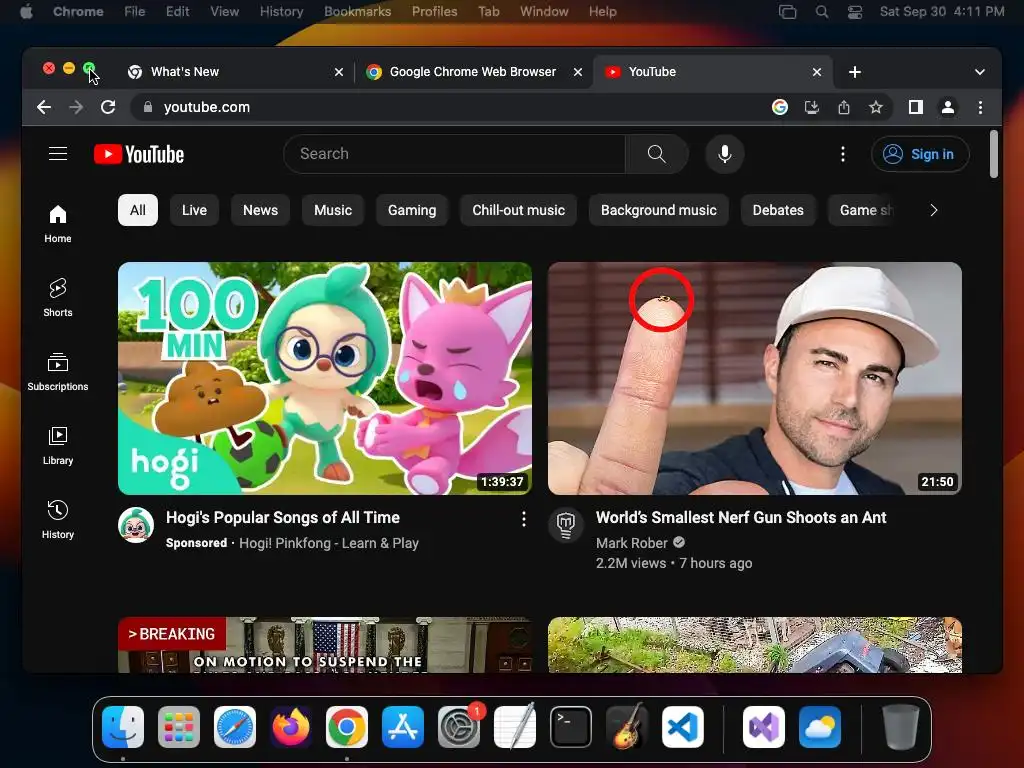Open Library in sidebar

click(x=57, y=445)
